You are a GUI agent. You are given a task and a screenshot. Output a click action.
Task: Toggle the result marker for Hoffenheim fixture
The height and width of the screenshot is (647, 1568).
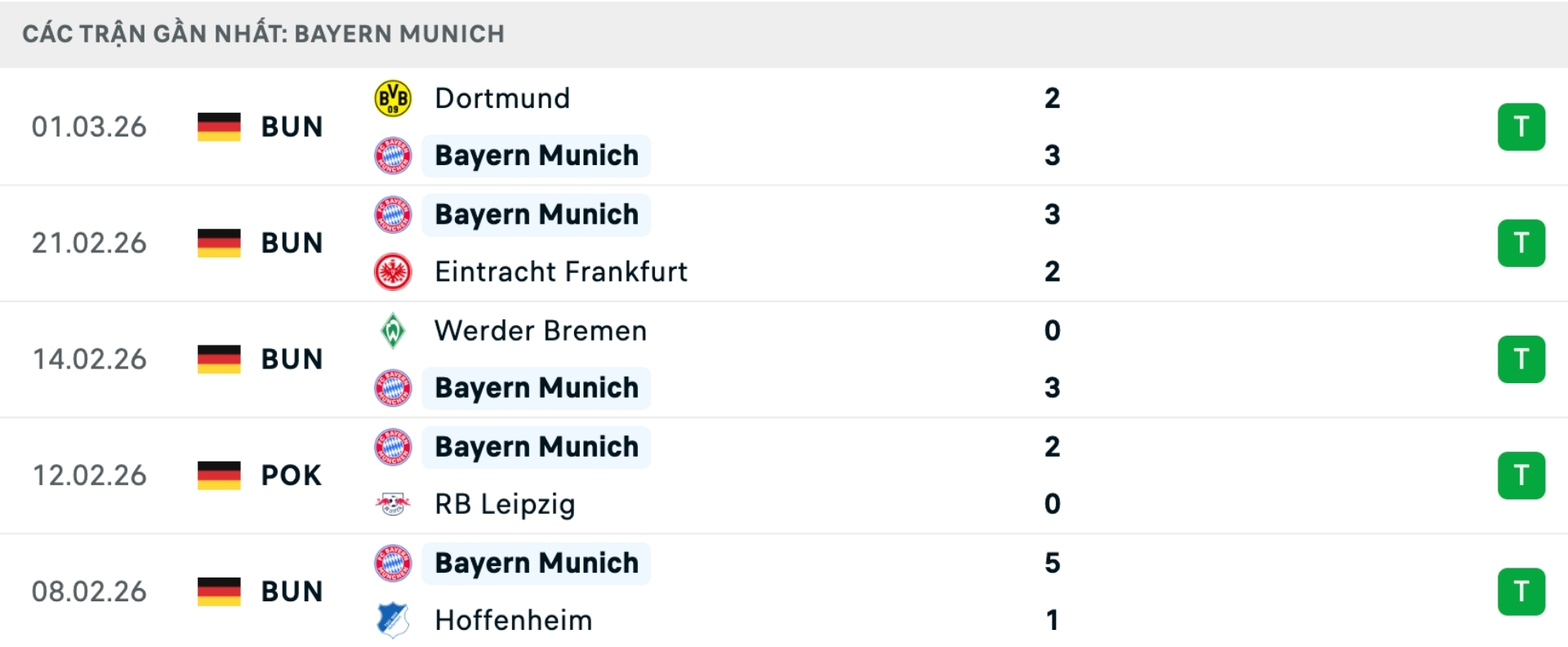pyautogui.click(x=1522, y=591)
